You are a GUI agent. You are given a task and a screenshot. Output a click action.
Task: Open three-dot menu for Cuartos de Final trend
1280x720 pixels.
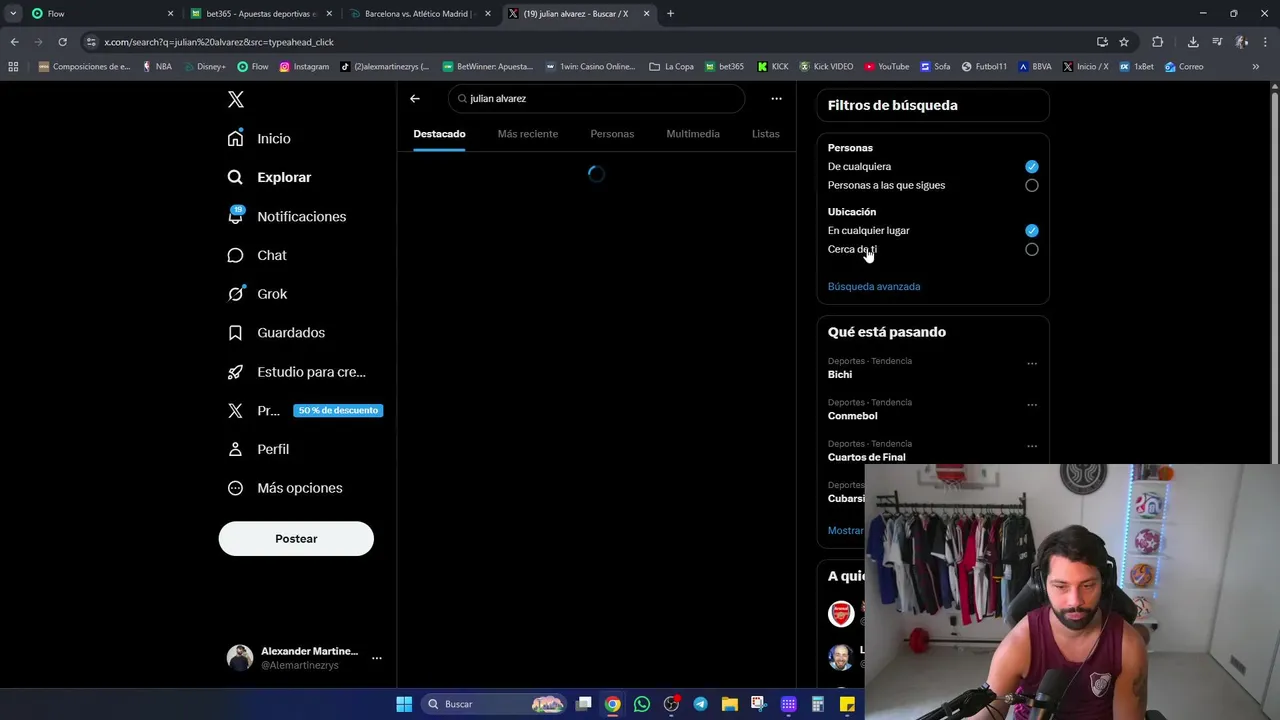tap(1032, 446)
